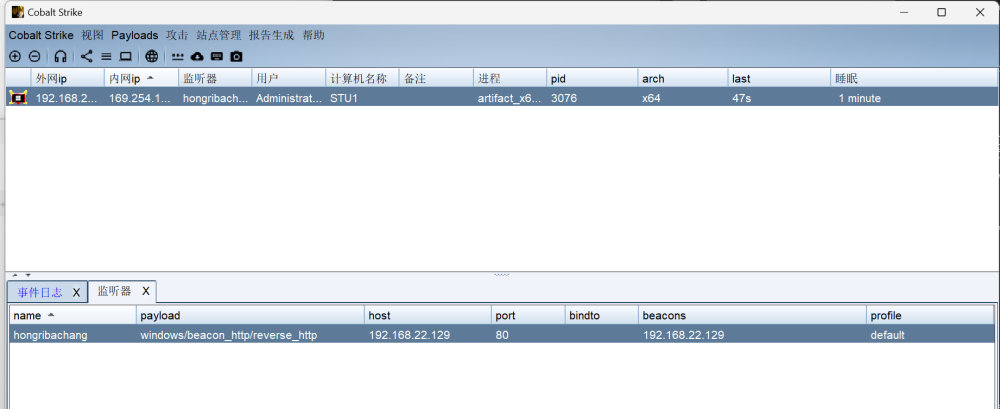View keystrokes with keyboard icon
Image resolution: width=1000 pixels, height=409 pixels.
[216, 57]
